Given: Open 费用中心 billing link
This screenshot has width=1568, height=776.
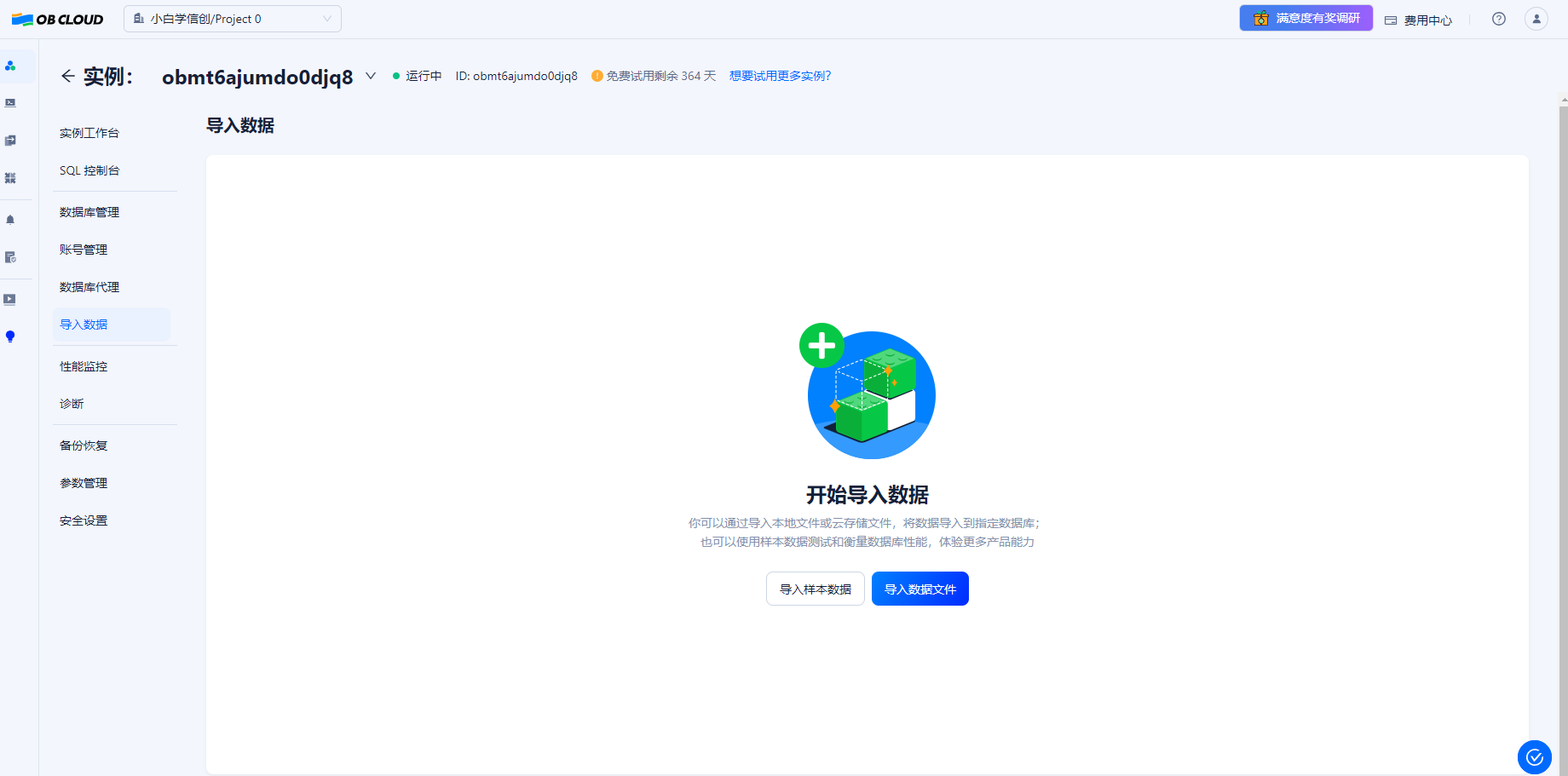Looking at the screenshot, I should coord(1419,20).
